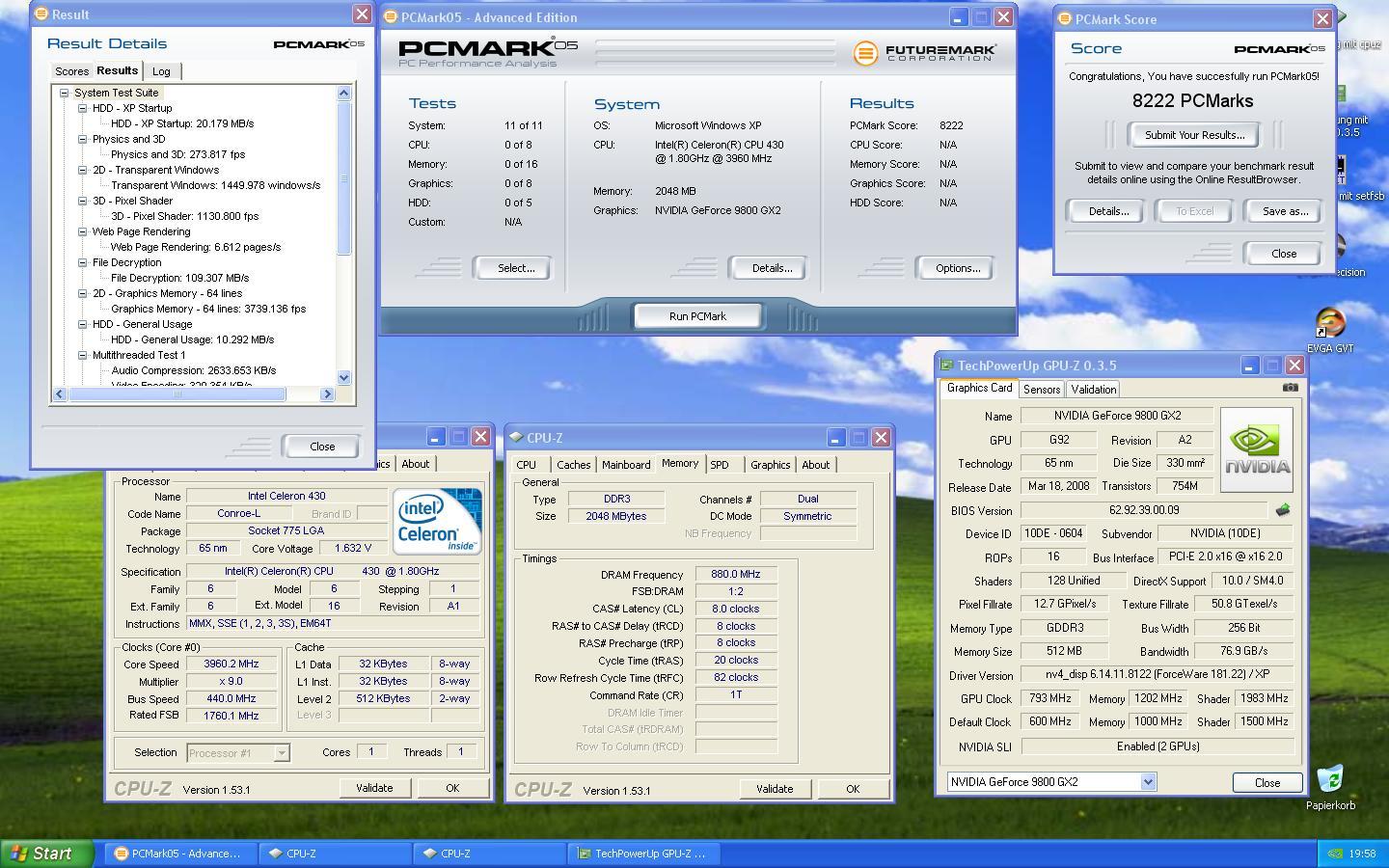Collapse the System Test Suite tree node
Image resolution: width=1389 pixels, height=868 pixels.
point(65,94)
